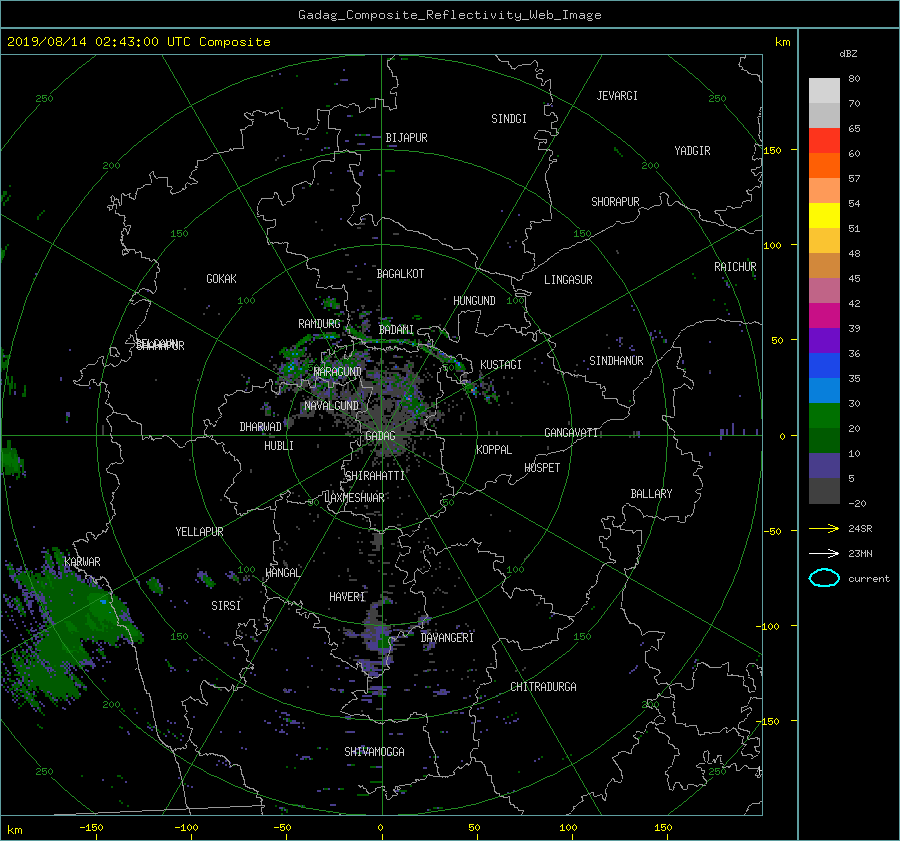Click the 'DAVANGERI' city label
900x841 pixels.
[x=447, y=638]
